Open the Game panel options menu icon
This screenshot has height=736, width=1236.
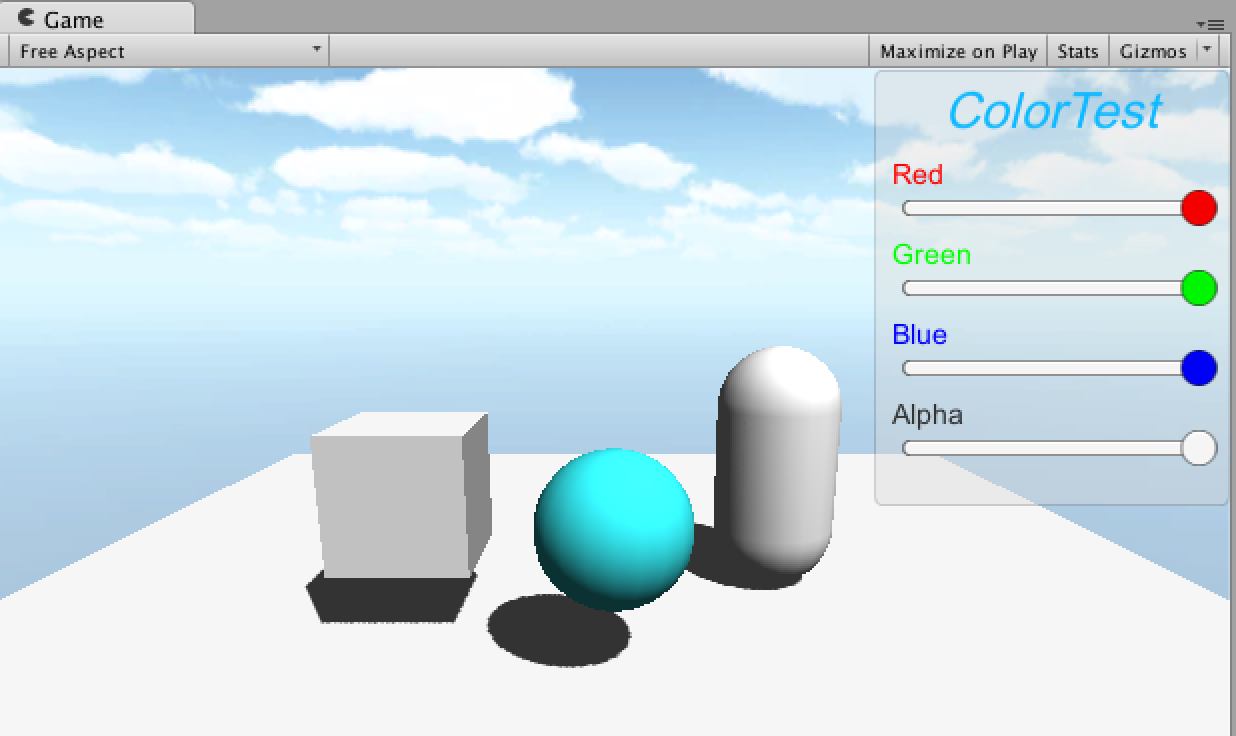click(x=1210, y=23)
